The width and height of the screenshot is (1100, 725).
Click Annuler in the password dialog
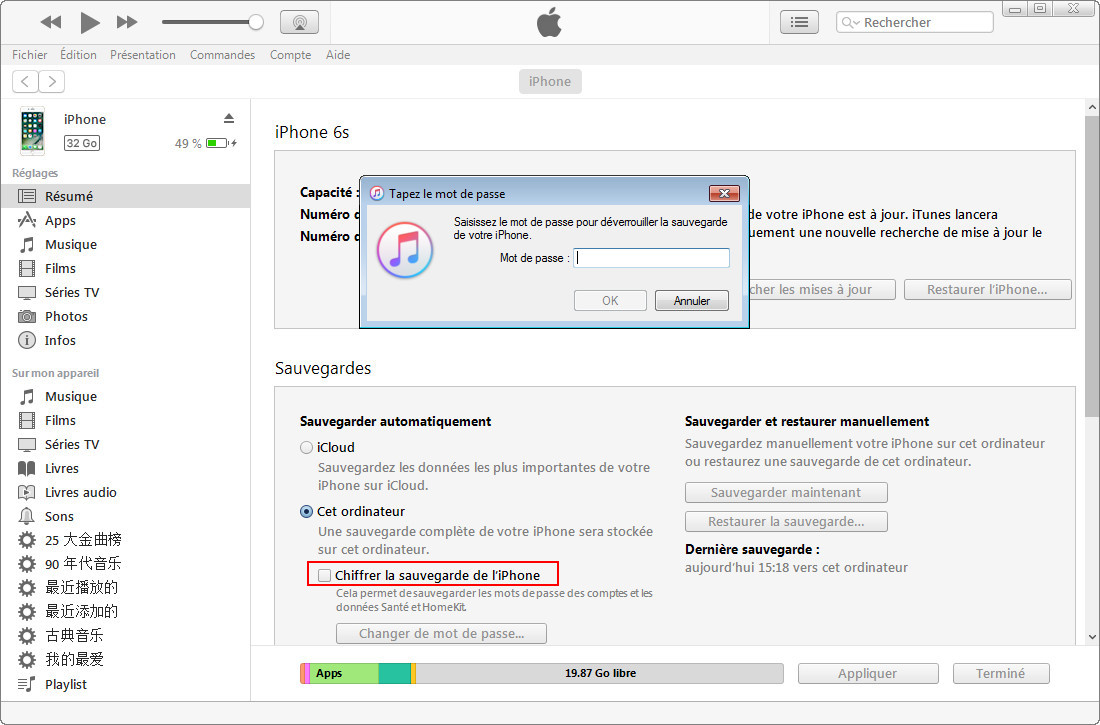coord(692,300)
